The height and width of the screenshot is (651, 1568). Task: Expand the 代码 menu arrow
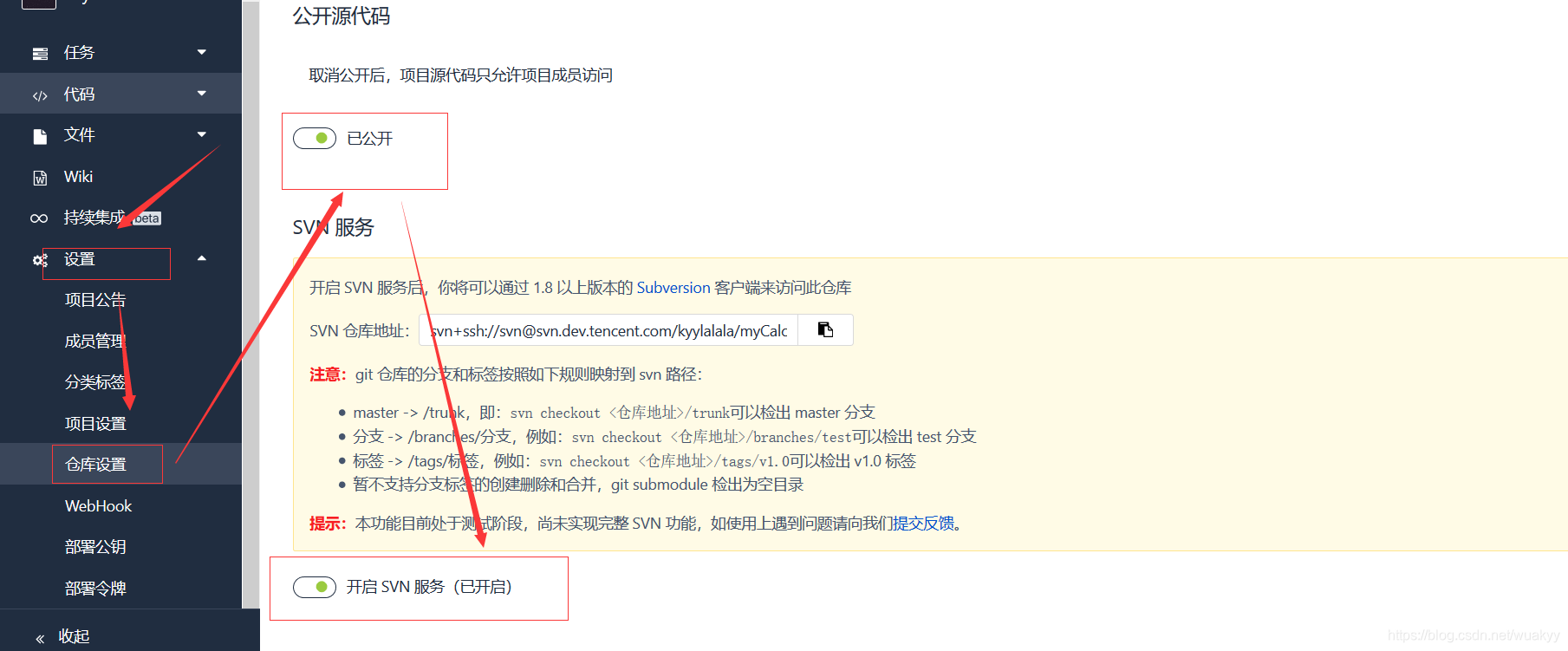202,94
